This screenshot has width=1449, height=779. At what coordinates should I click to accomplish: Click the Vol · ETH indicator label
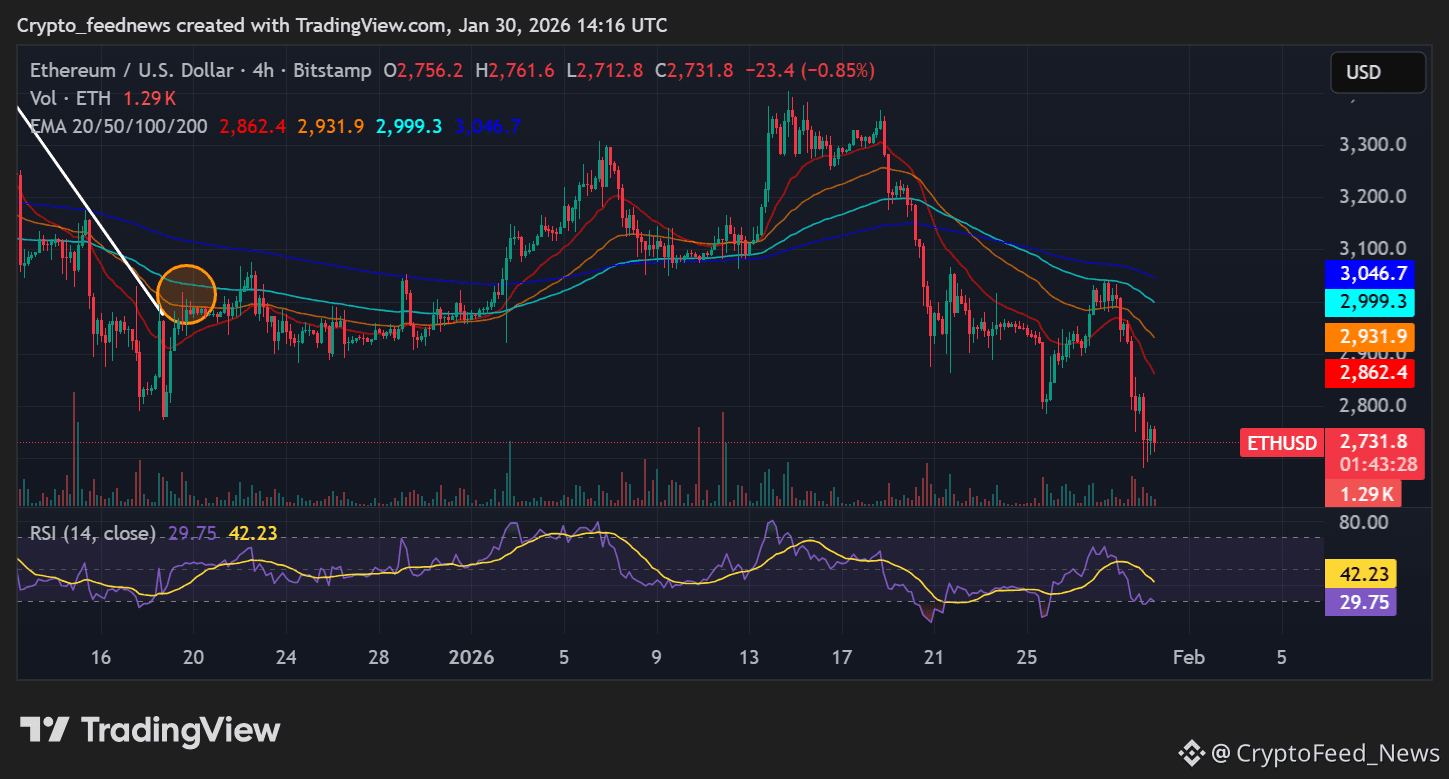pyautogui.click(x=72, y=99)
